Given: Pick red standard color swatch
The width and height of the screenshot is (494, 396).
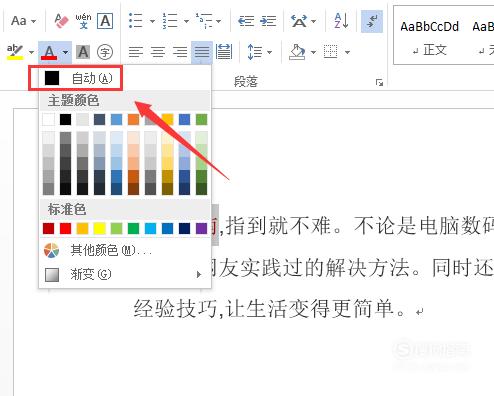Looking at the screenshot, I should (65, 229).
